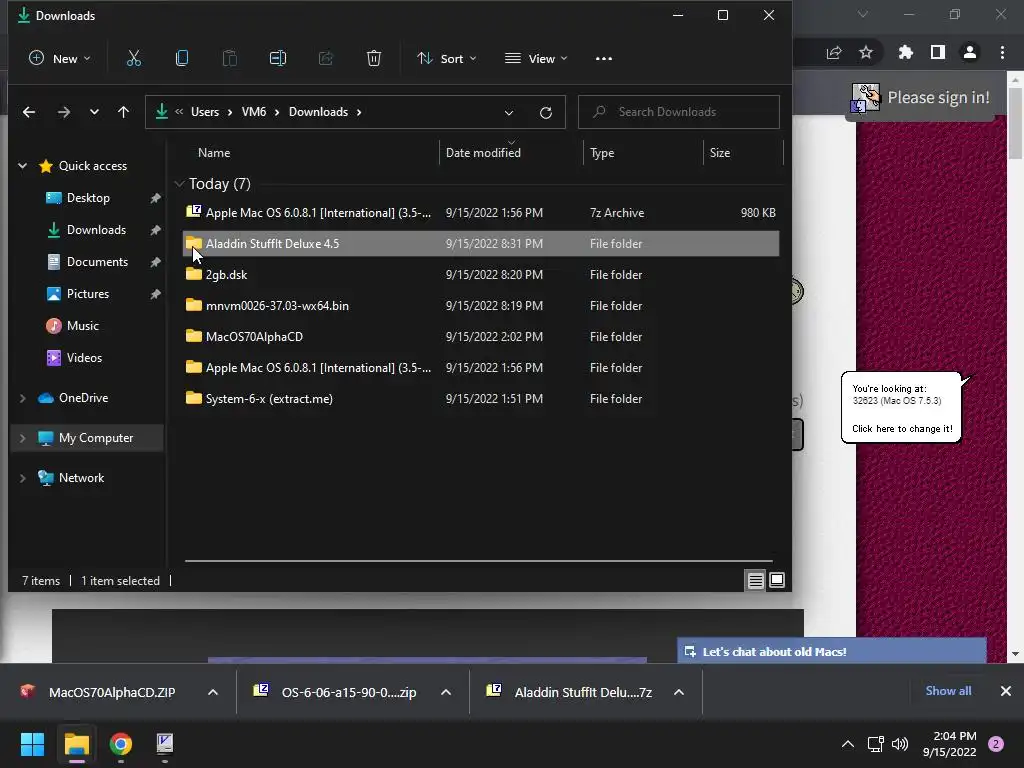Click VM6 in the breadcrumb path

[x=254, y=112]
